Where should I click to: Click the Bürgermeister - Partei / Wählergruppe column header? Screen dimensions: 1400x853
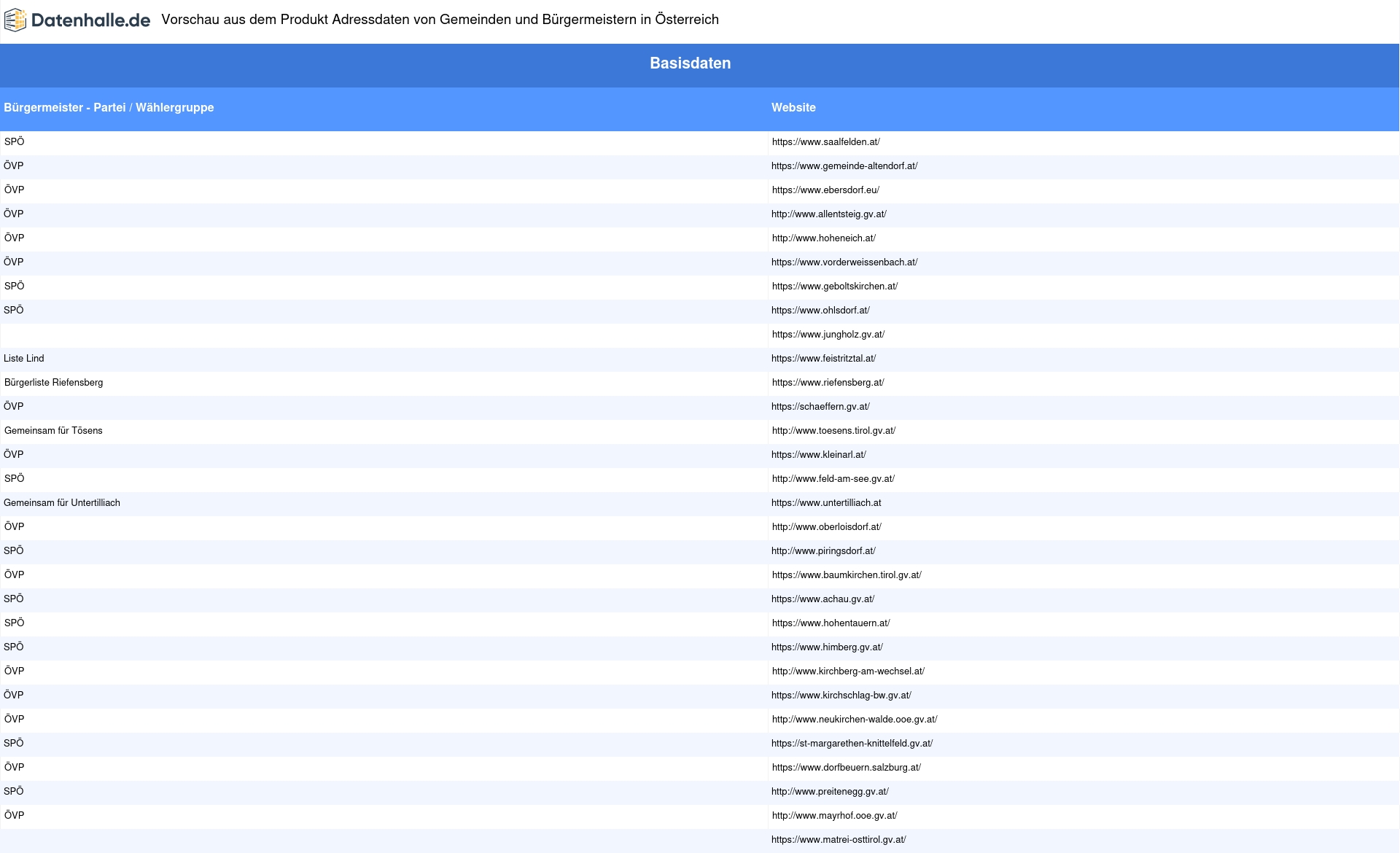109,107
